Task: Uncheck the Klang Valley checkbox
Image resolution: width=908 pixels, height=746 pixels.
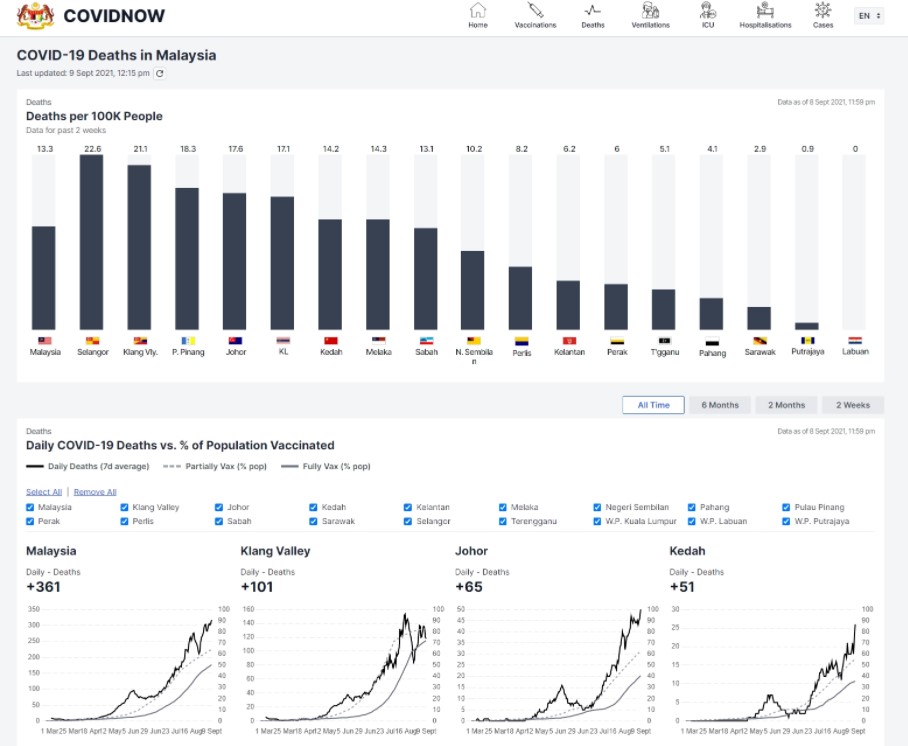Action: tap(125, 507)
